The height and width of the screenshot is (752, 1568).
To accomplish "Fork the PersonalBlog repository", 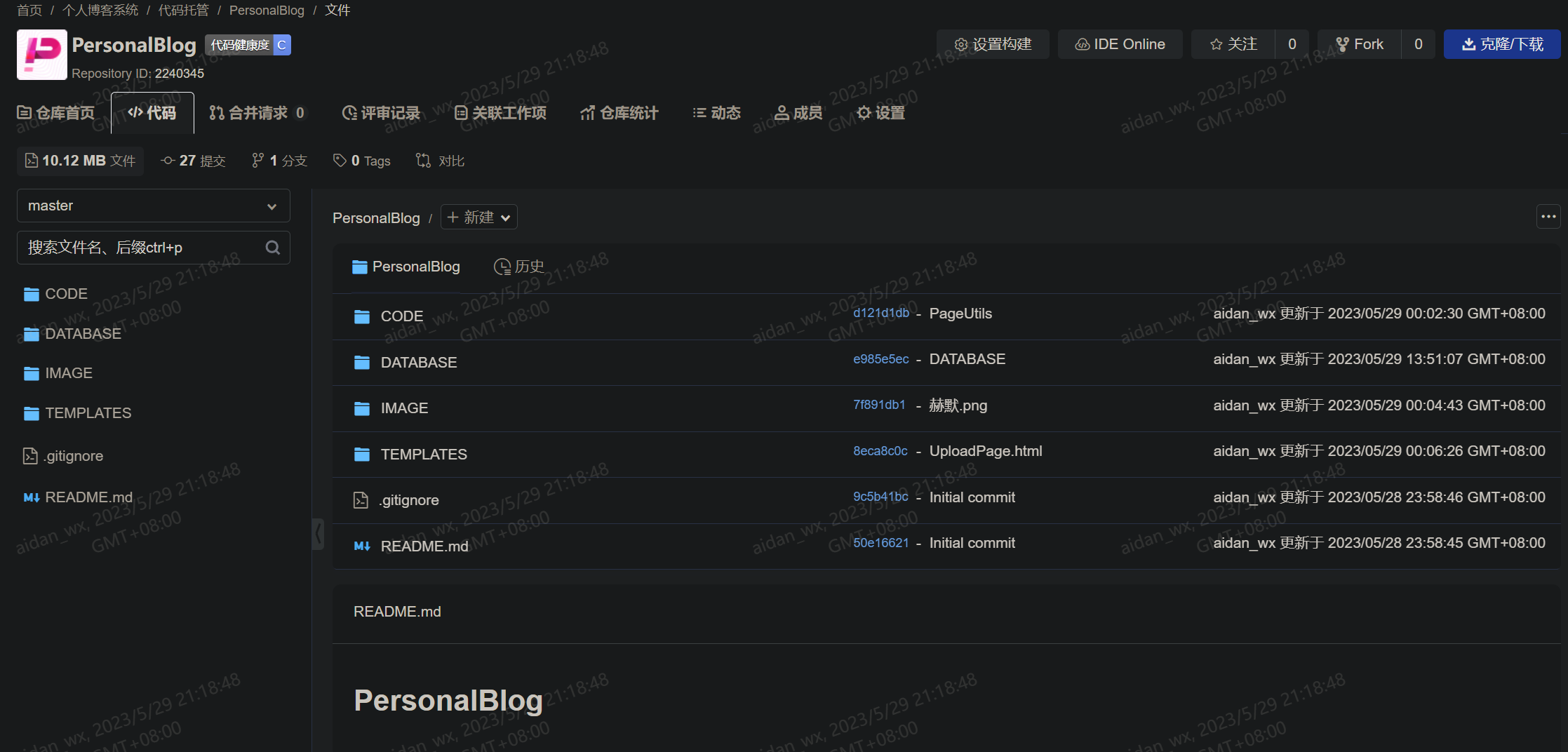I will (1360, 44).
